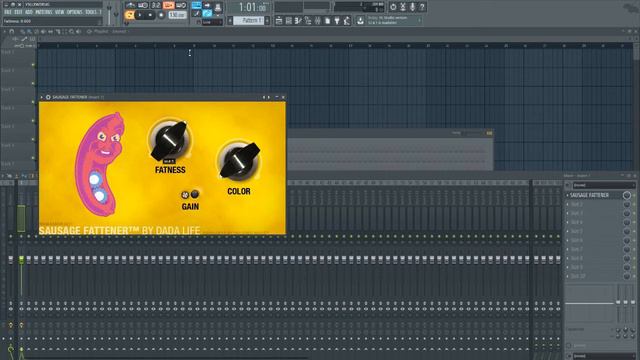Viewport: 640px width, 360px height.
Task: Toggle typing keyboard to piano icon
Action: pyautogui.click(x=196, y=5)
